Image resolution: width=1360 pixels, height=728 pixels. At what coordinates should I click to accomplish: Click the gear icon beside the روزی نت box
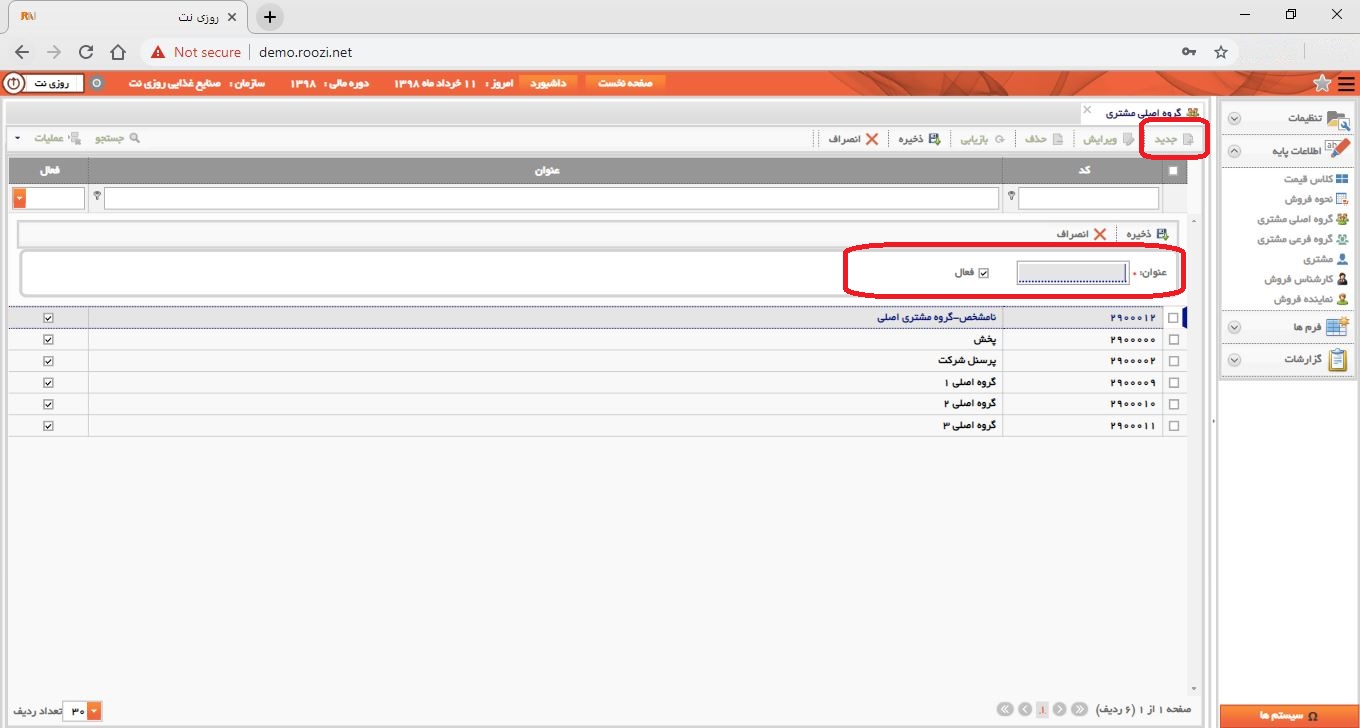coord(97,83)
